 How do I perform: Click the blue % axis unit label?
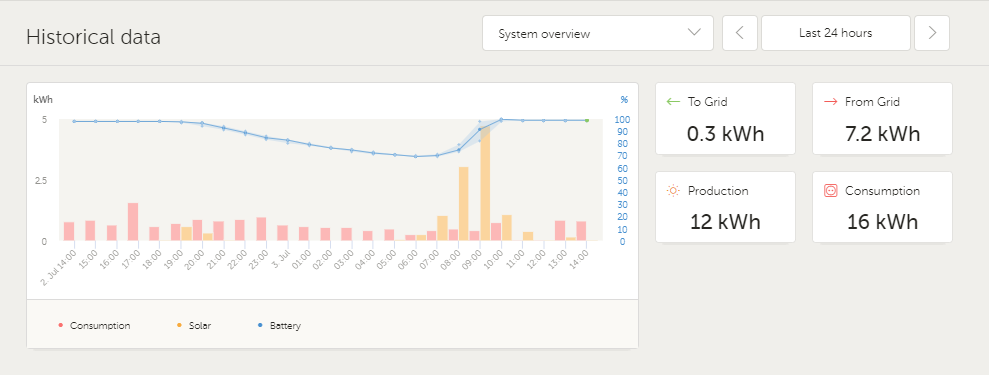624,99
